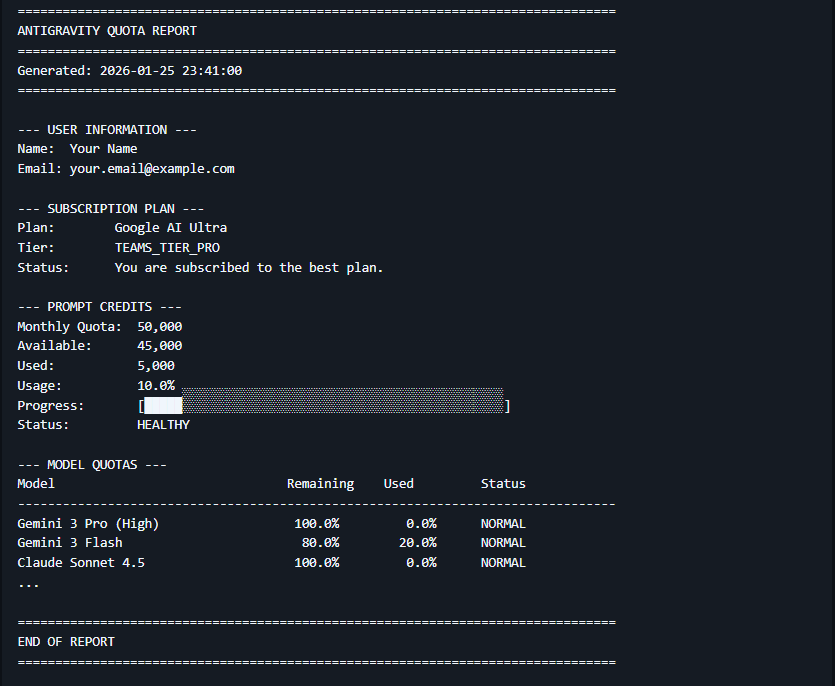Select the "Your Name" value
Image resolution: width=835 pixels, height=686 pixels.
tap(103, 149)
